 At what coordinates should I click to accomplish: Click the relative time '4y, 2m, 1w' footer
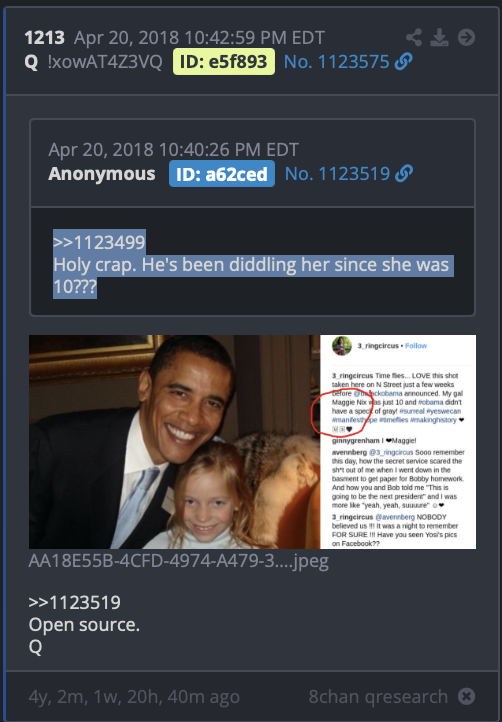(x=134, y=697)
